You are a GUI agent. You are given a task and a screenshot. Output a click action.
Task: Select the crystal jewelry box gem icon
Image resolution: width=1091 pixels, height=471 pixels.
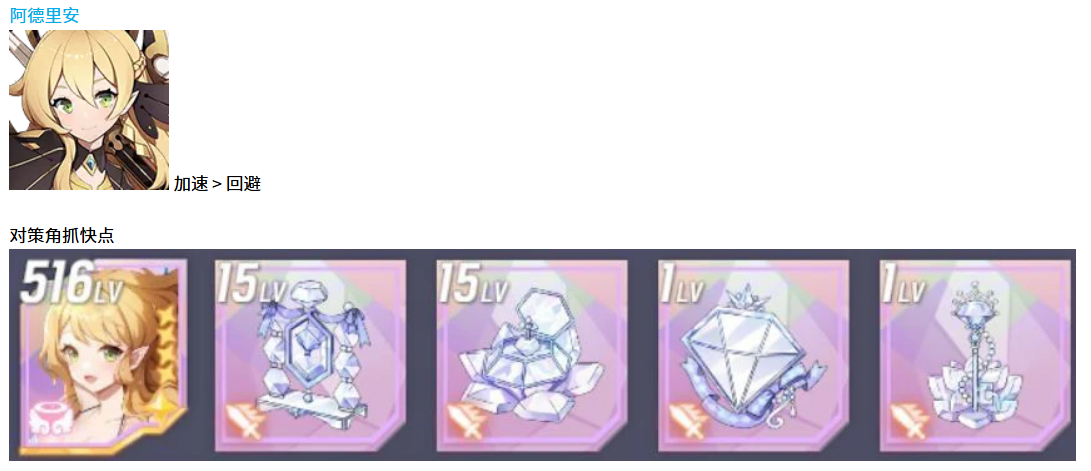pos(532,356)
